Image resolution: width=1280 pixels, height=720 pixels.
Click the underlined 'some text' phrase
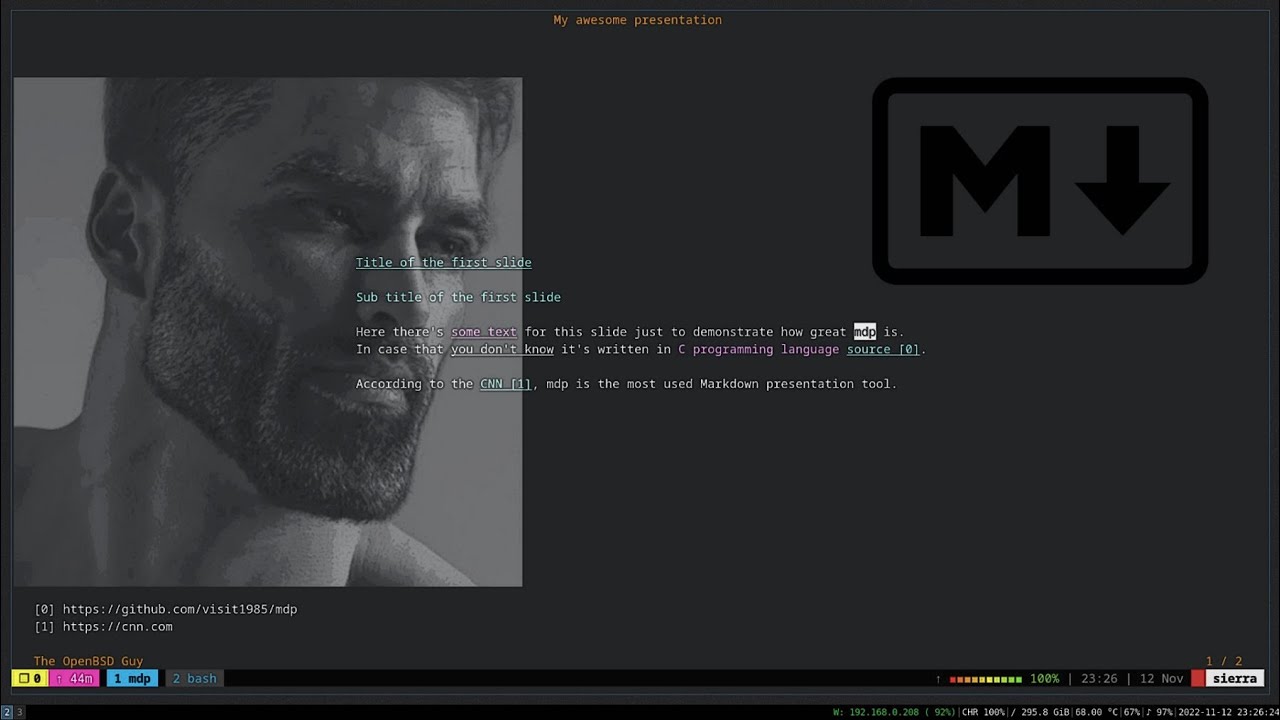(x=484, y=332)
